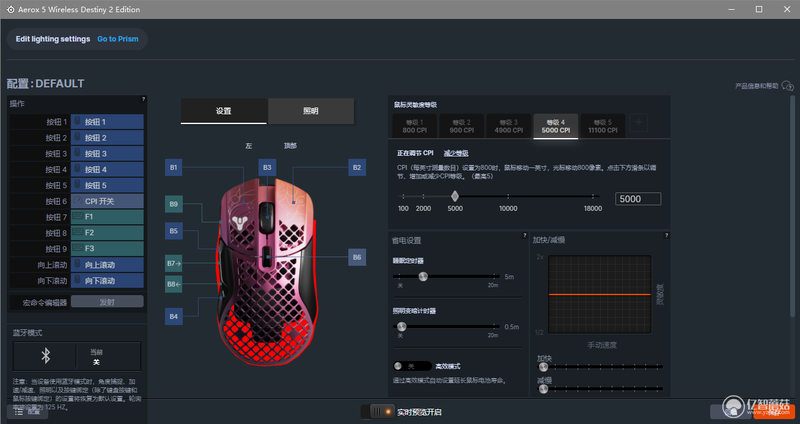The image size is (800, 424).
Task: Open help for the 加快/减慢 acceleration panel
Action: (666, 235)
